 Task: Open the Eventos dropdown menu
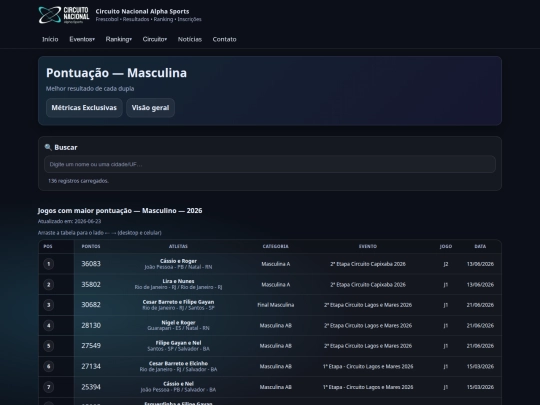tap(82, 39)
